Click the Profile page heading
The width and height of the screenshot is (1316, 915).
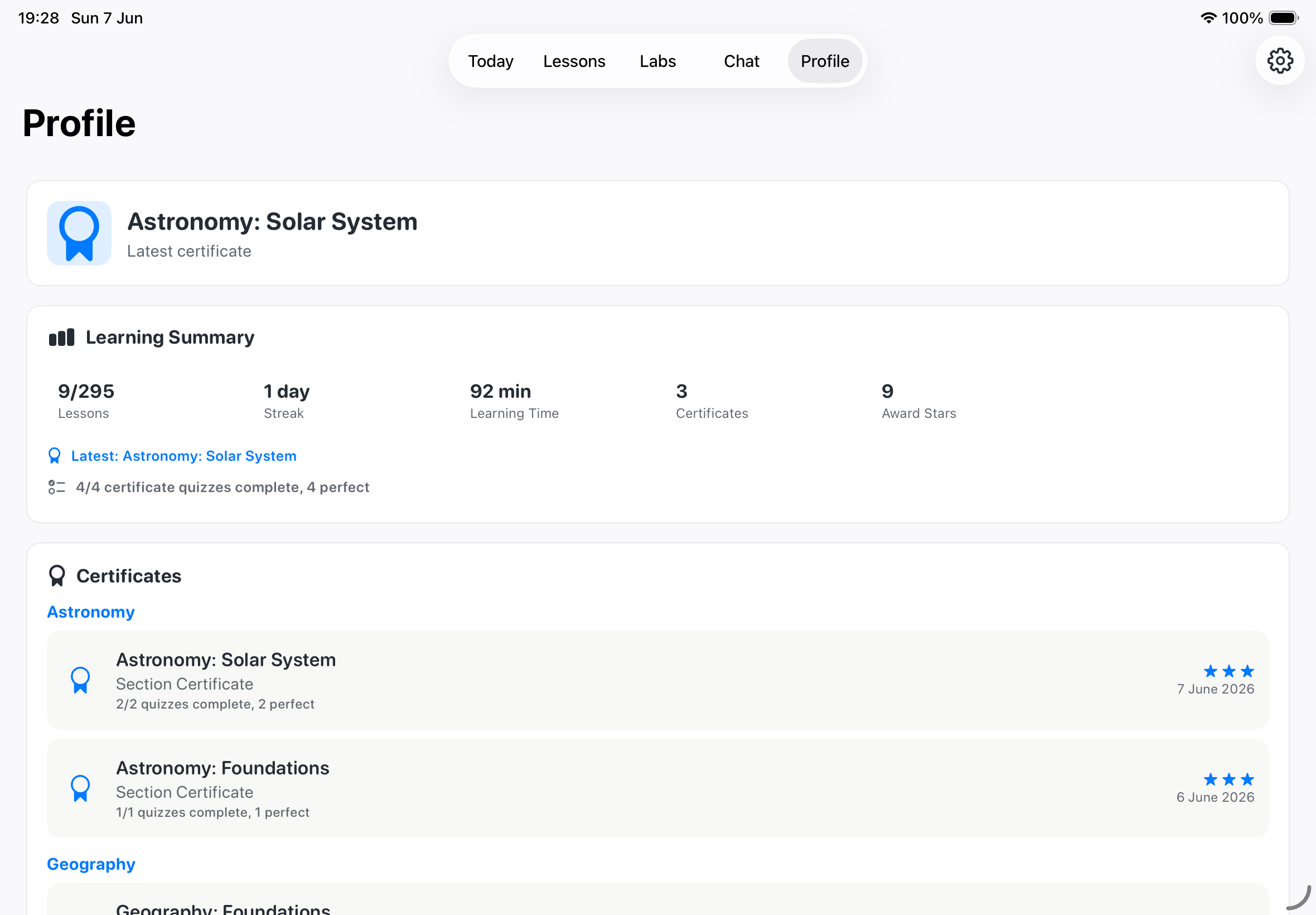tap(79, 123)
